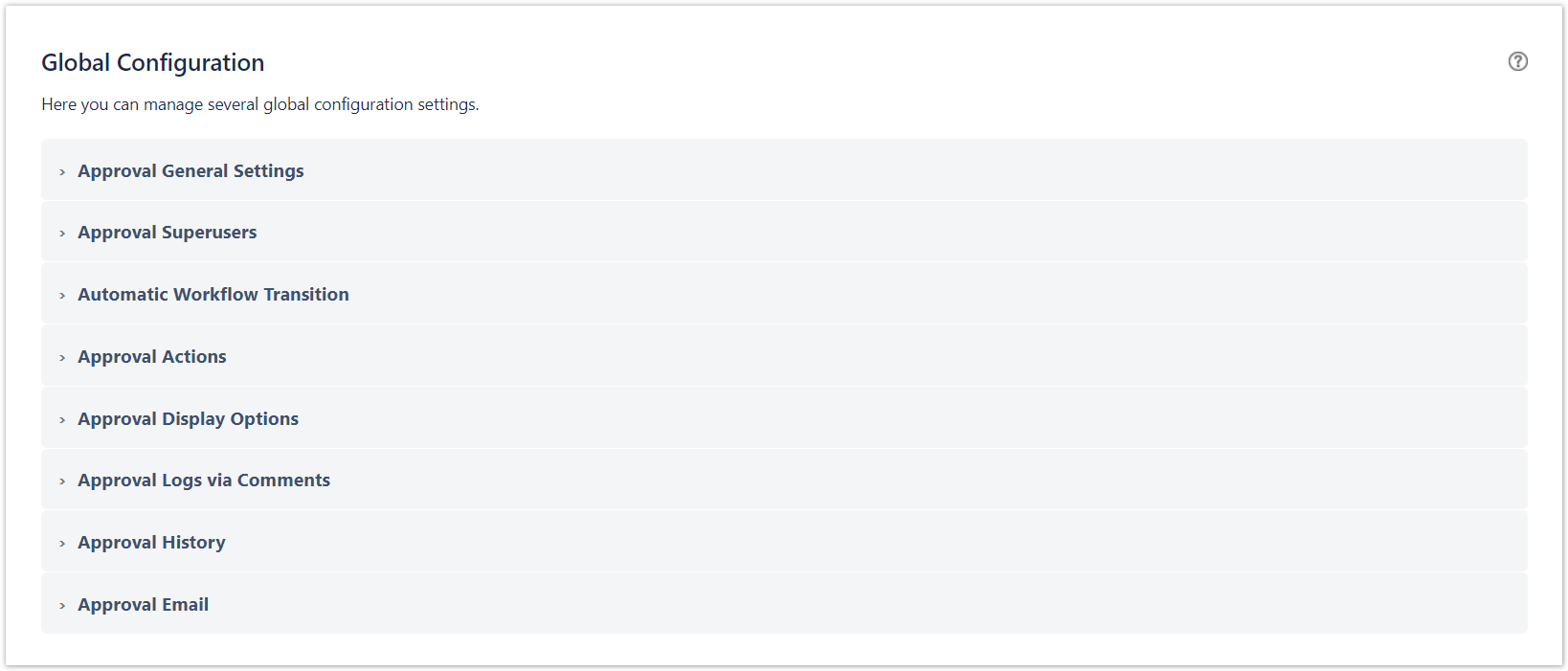
Task: Click the chevron next to Approval Logs via Comments
Action: (x=62, y=481)
